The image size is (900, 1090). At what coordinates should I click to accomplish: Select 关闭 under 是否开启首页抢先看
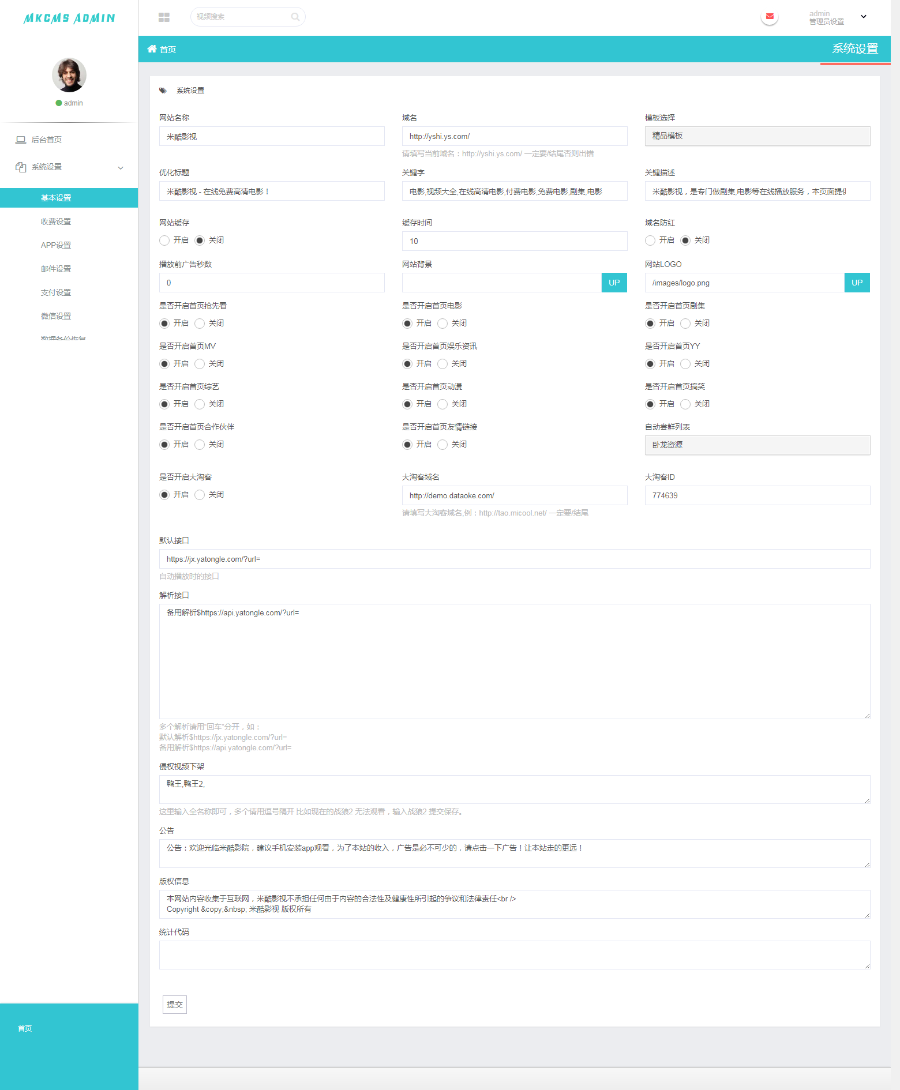200,323
